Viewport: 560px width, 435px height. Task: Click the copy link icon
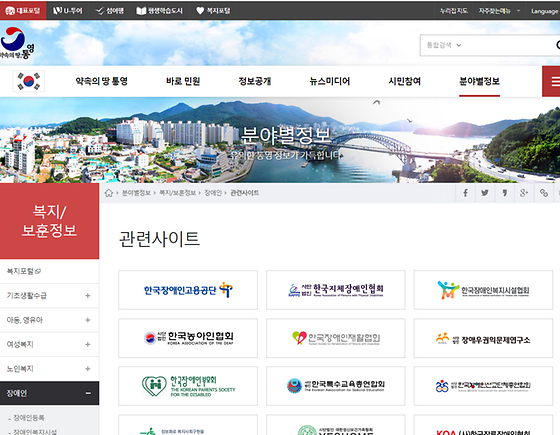coord(544,193)
